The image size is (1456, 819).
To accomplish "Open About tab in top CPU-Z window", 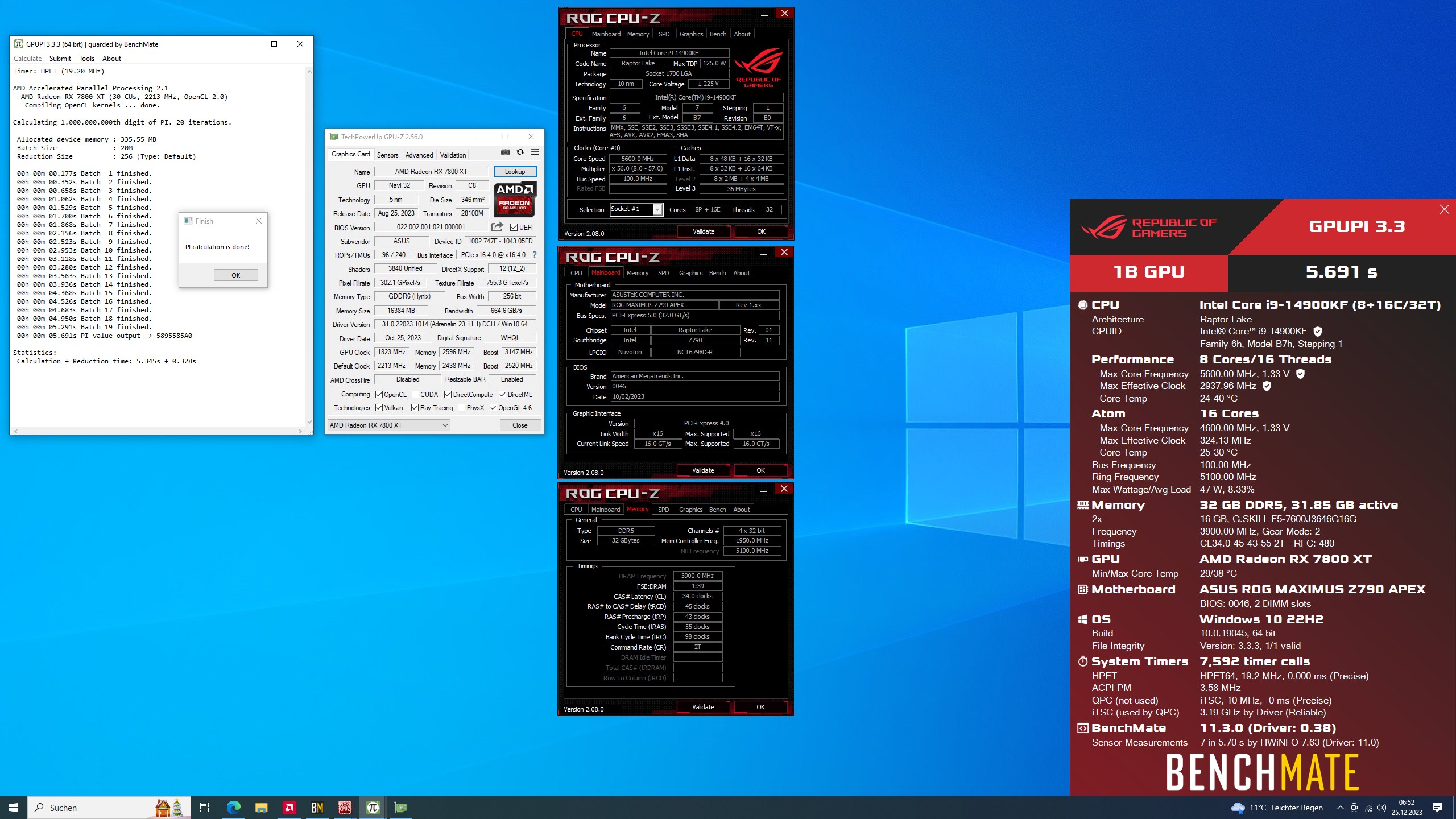I will point(742,34).
